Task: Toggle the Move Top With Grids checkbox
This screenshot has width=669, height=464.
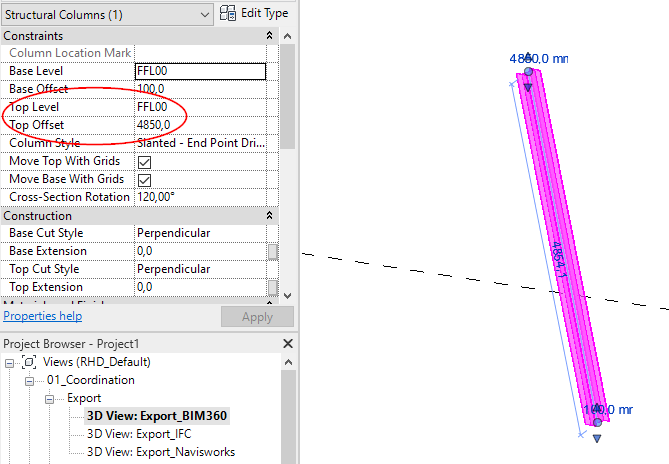Action: point(145,162)
